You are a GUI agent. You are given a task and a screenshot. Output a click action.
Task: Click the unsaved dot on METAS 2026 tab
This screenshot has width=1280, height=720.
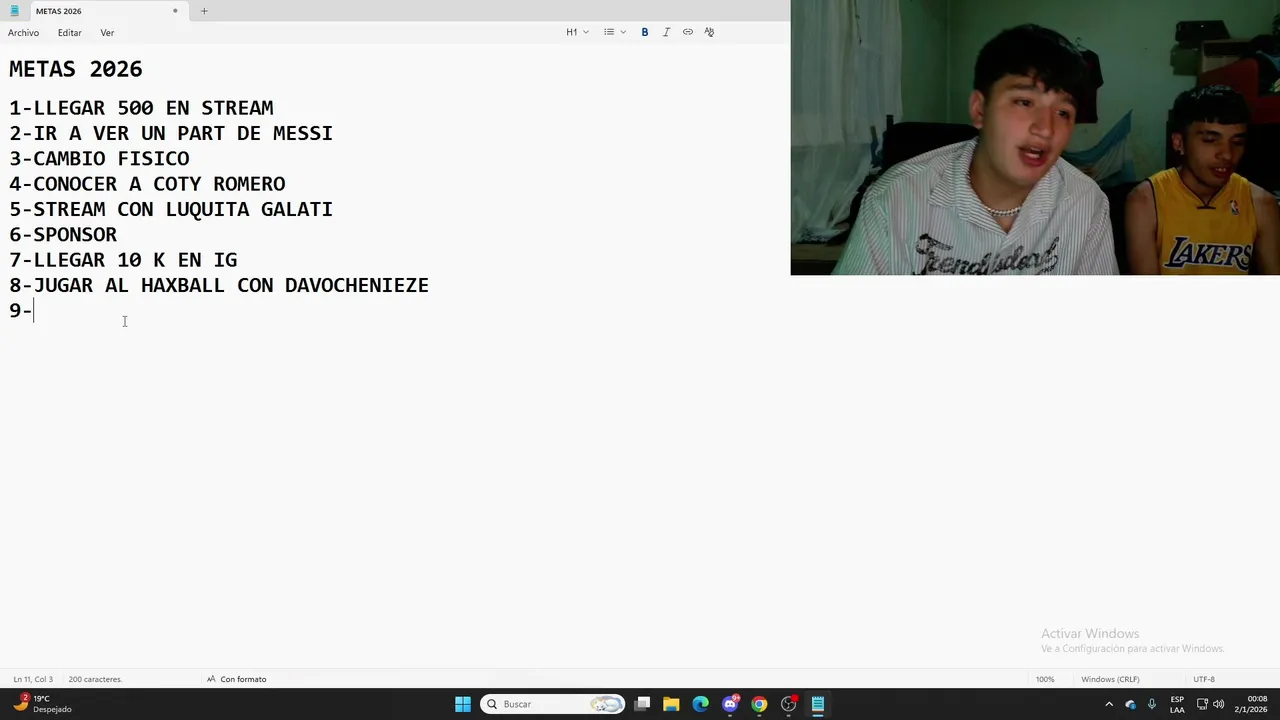(175, 11)
